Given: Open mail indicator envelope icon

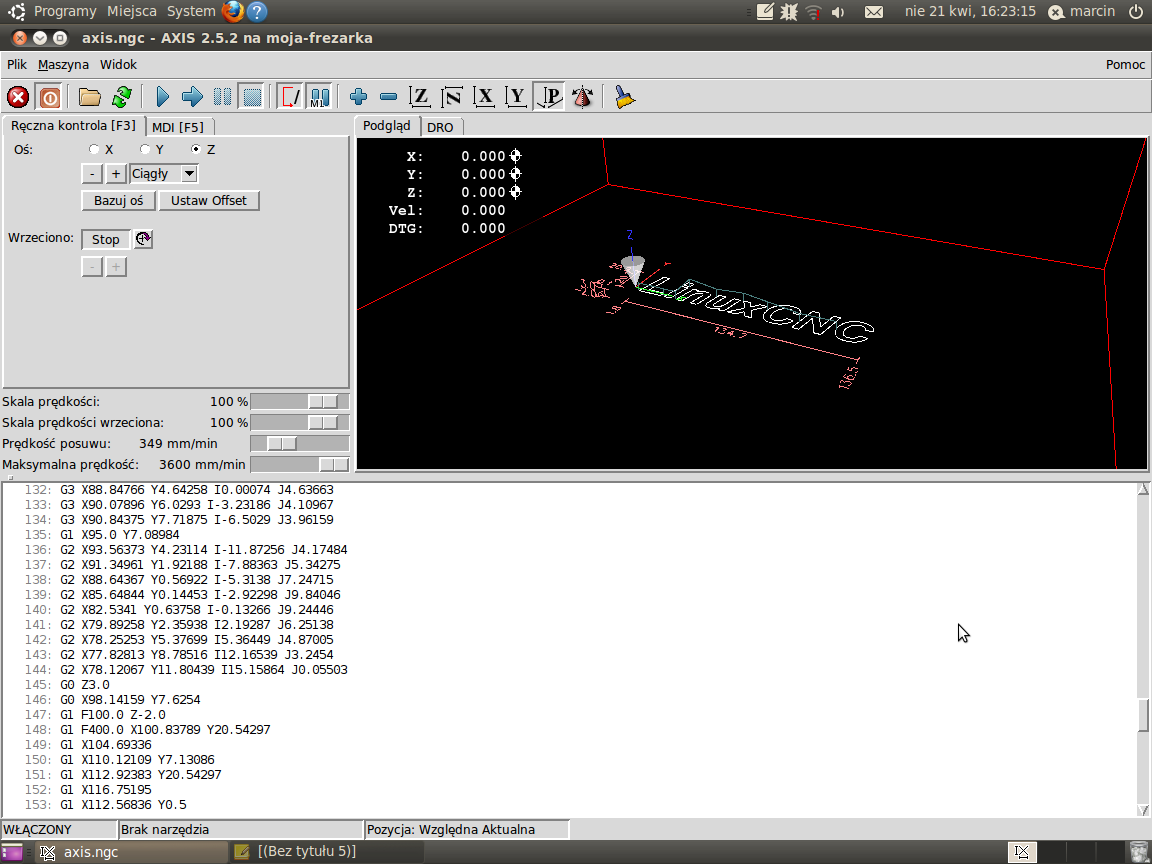Looking at the screenshot, I should (874, 12).
